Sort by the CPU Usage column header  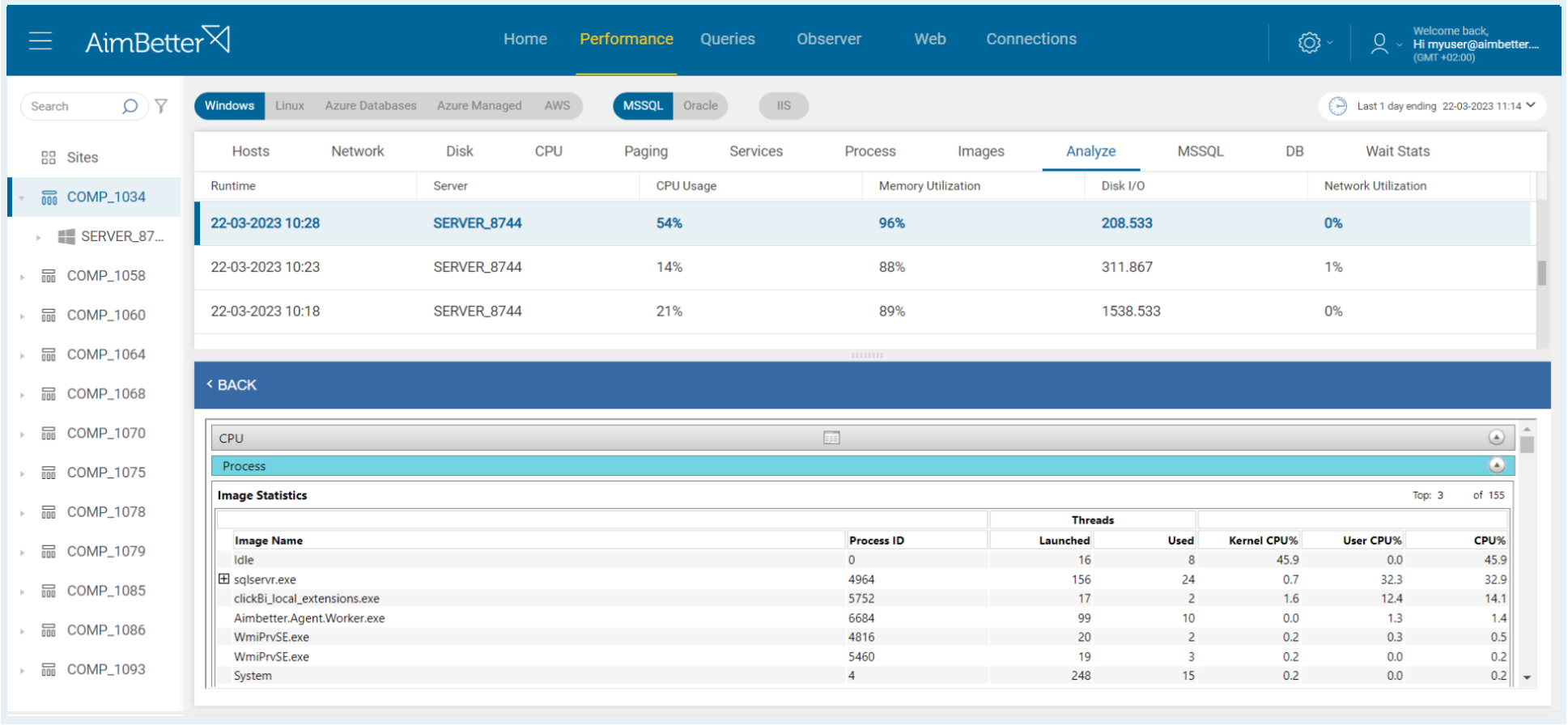(x=686, y=186)
